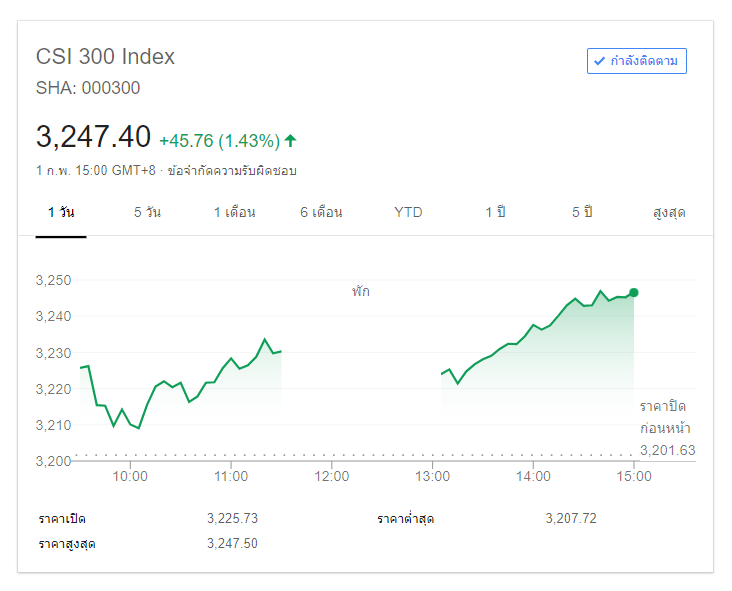Screen dimensions: 732x591
Task: View the 5 ปี range
Action: tap(581, 212)
